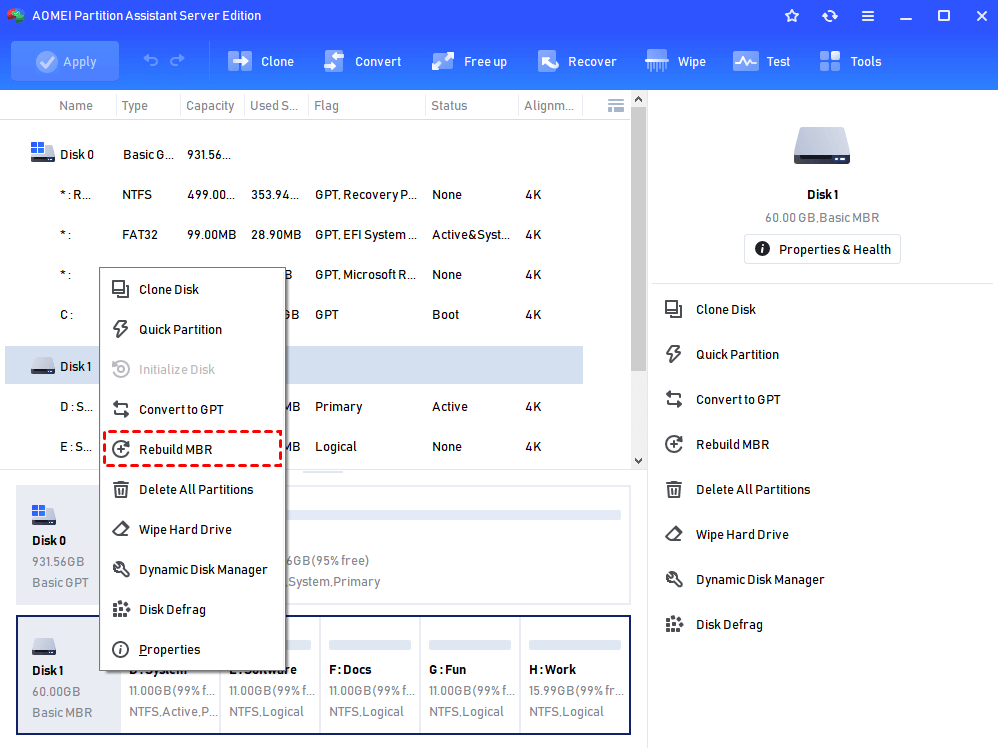
Task: Choose Quick Partition in the context menu
Action: pyautogui.click(x=192, y=330)
